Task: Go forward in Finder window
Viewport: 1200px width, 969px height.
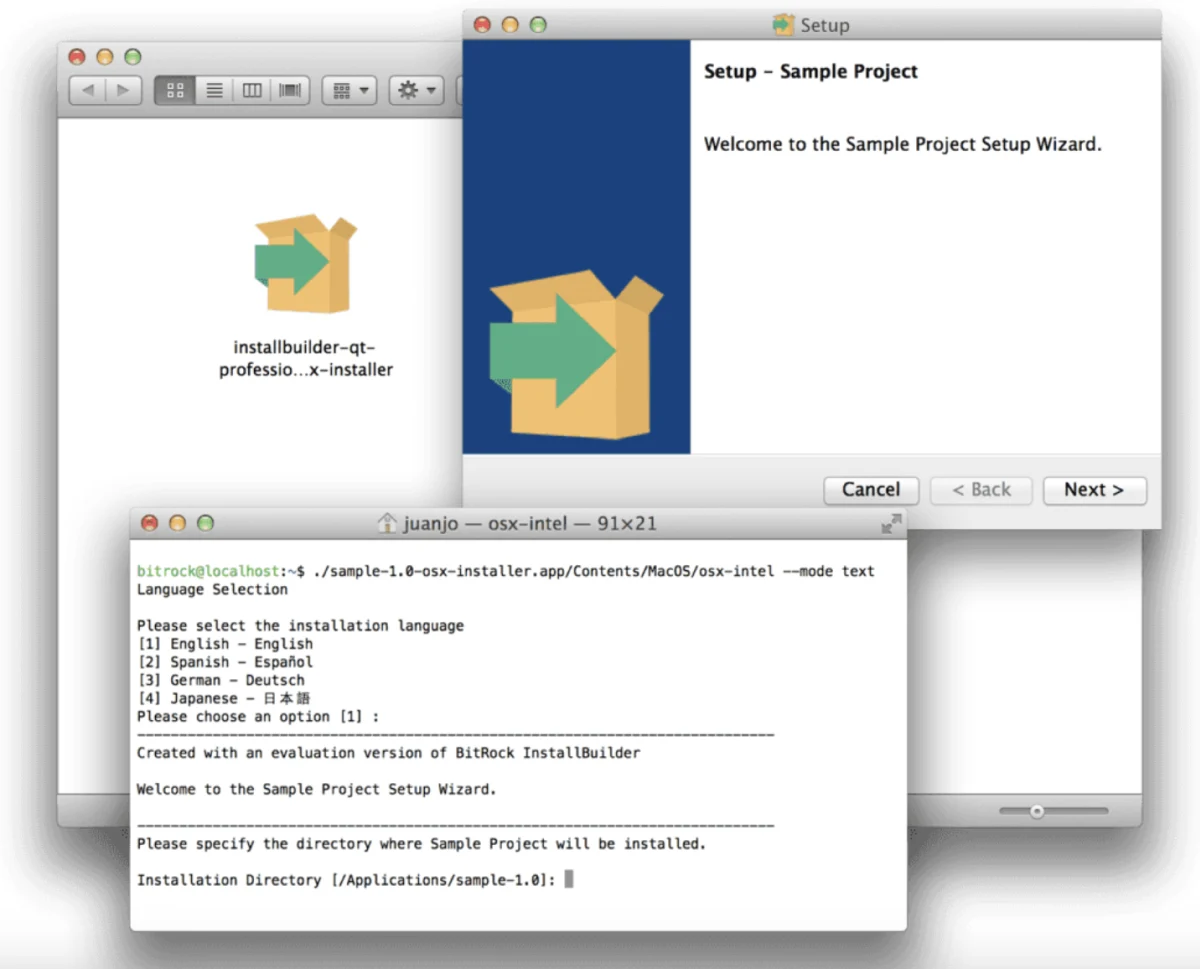Action: point(123,90)
